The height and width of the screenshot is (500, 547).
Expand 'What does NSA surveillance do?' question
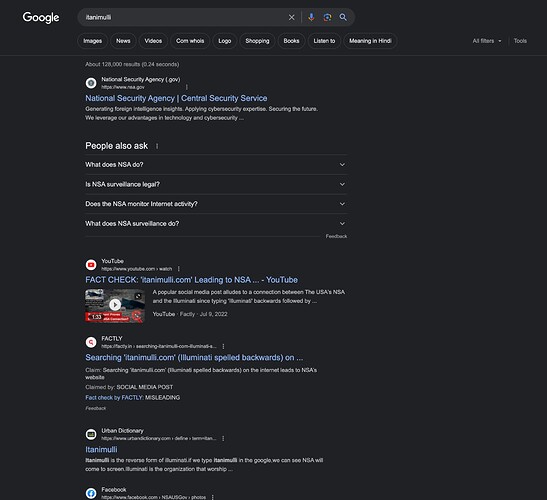216,224
